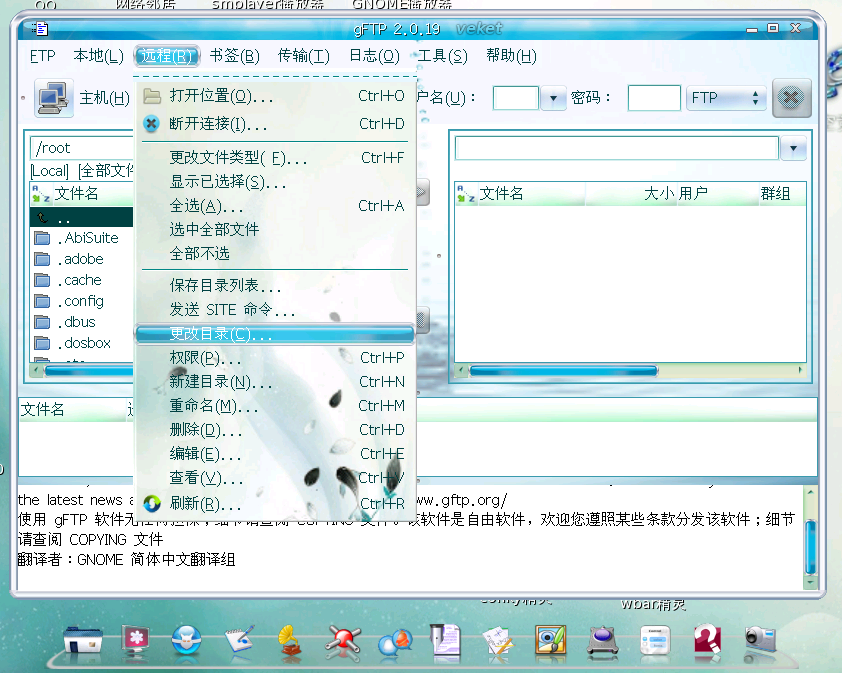Open the blue browser dock icon
Image resolution: width=842 pixels, height=673 pixels.
coord(186,640)
